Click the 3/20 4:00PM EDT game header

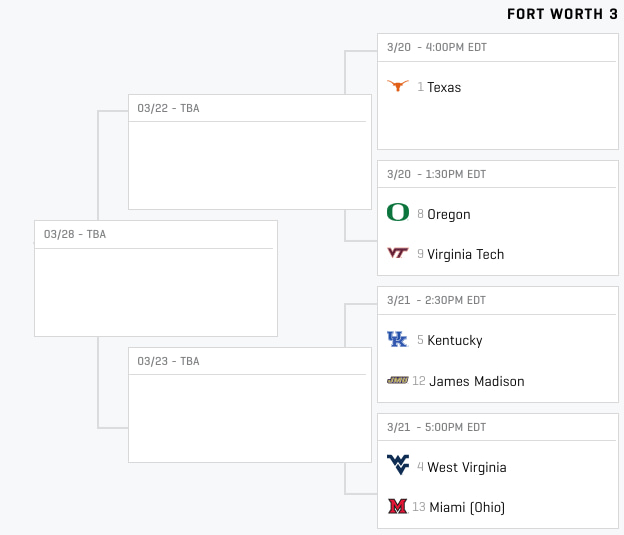pyautogui.click(x=437, y=47)
